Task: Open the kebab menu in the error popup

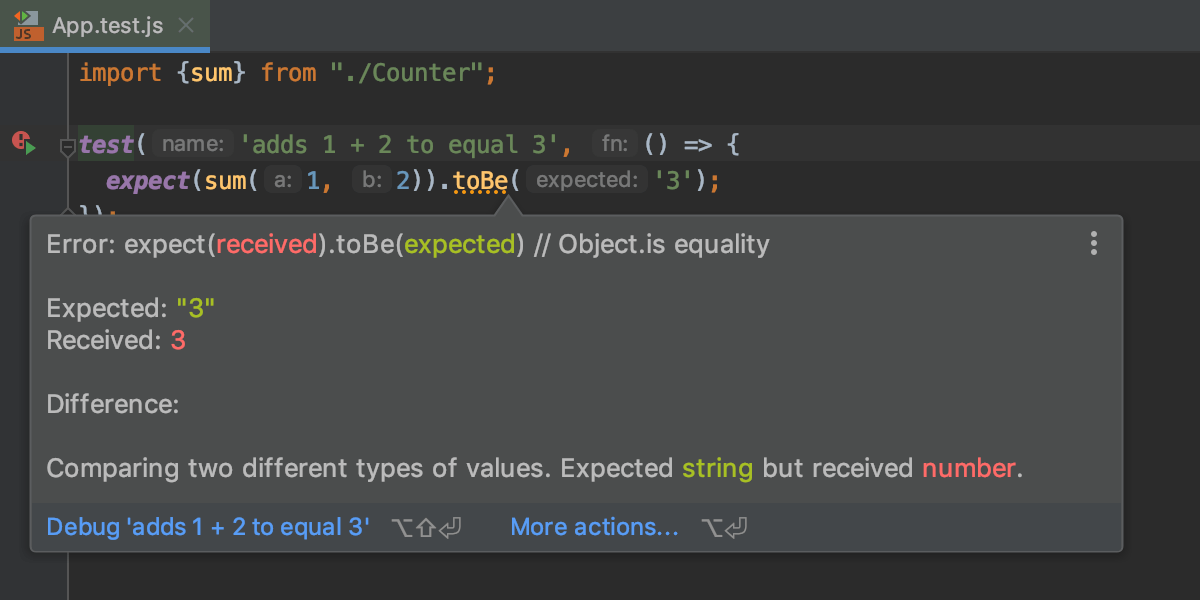Action: point(1093,243)
